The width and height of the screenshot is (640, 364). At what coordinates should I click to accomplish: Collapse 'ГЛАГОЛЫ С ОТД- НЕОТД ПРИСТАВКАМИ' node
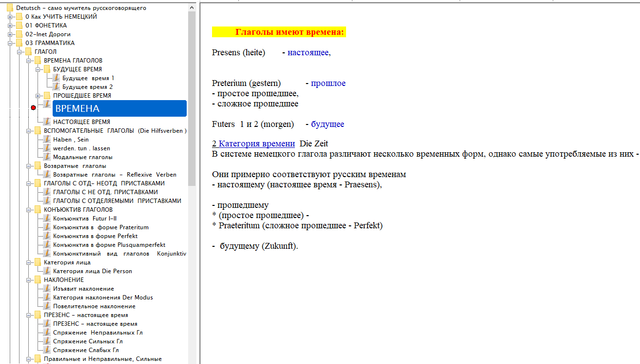point(29,184)
